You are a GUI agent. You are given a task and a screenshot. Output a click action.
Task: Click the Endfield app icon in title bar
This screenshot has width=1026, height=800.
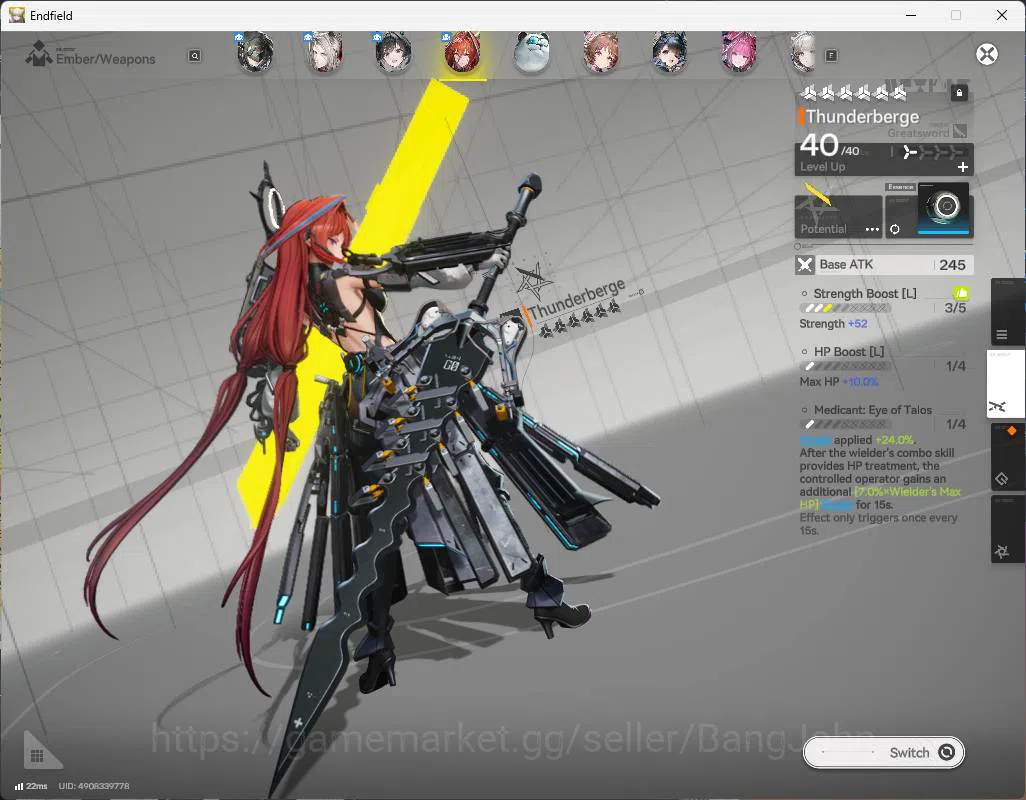point(16,15)
